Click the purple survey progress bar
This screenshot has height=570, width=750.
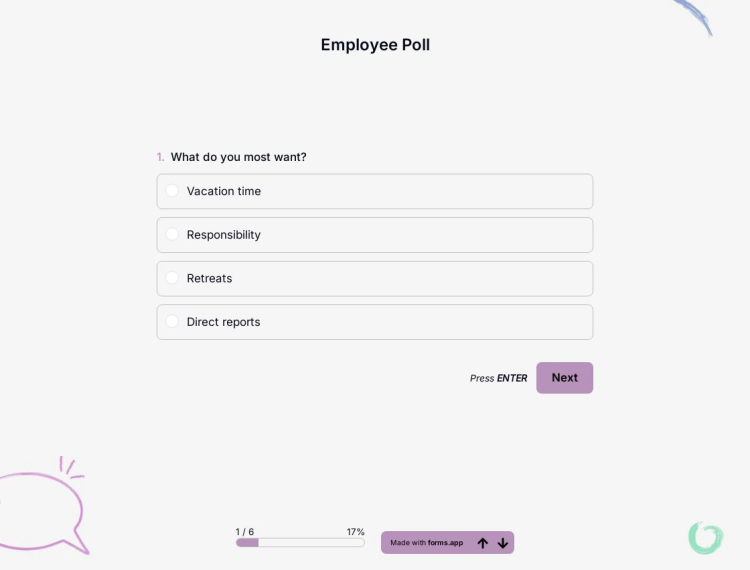tap(300, 542)
